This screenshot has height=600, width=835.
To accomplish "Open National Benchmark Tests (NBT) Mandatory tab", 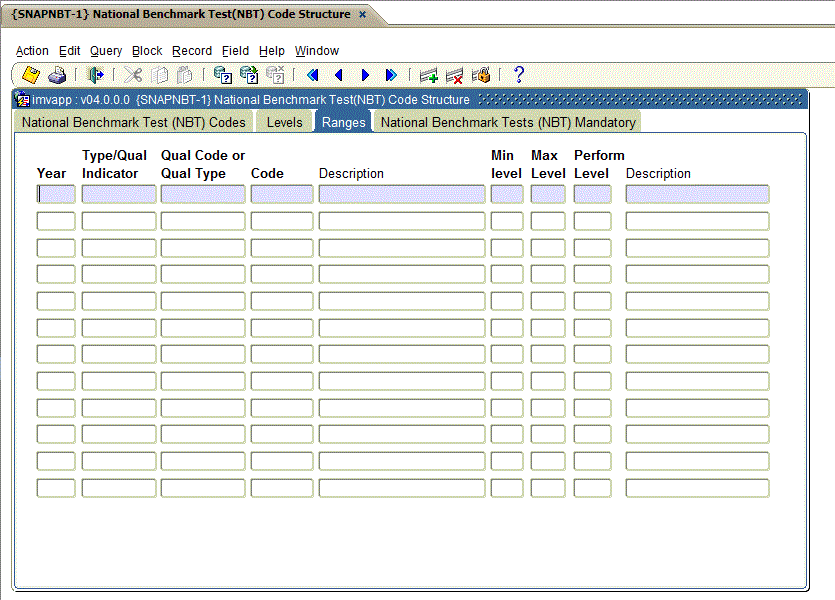I will pyautogui.click(x=507, y=122).
